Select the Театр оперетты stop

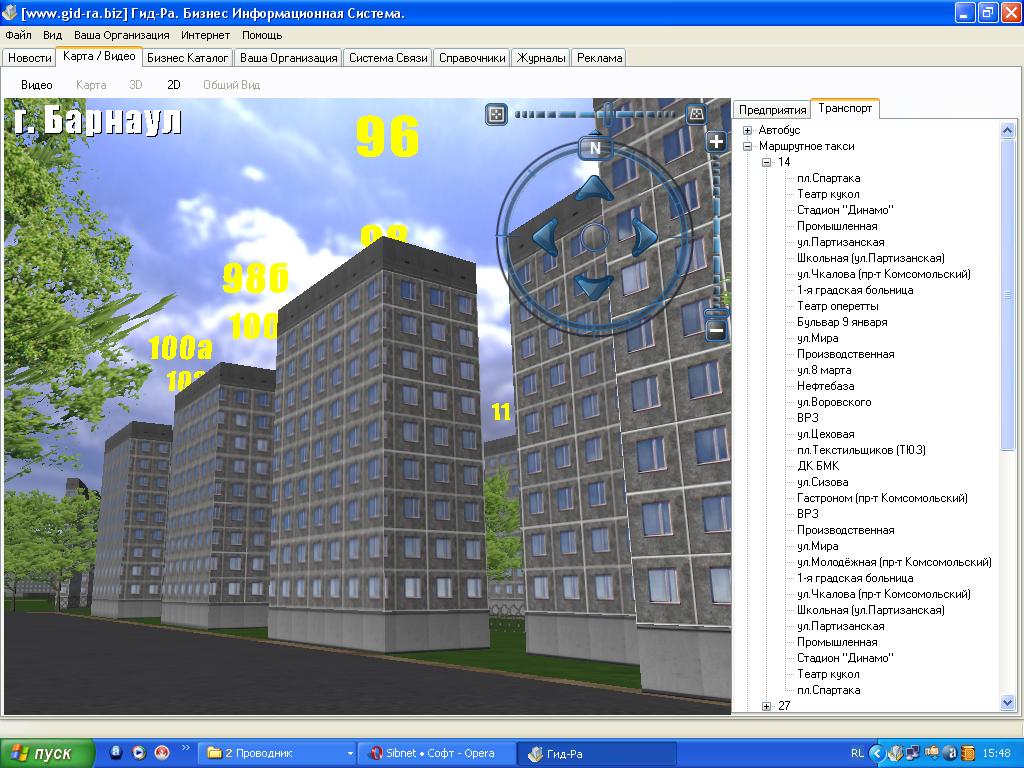tap(837, 306)
